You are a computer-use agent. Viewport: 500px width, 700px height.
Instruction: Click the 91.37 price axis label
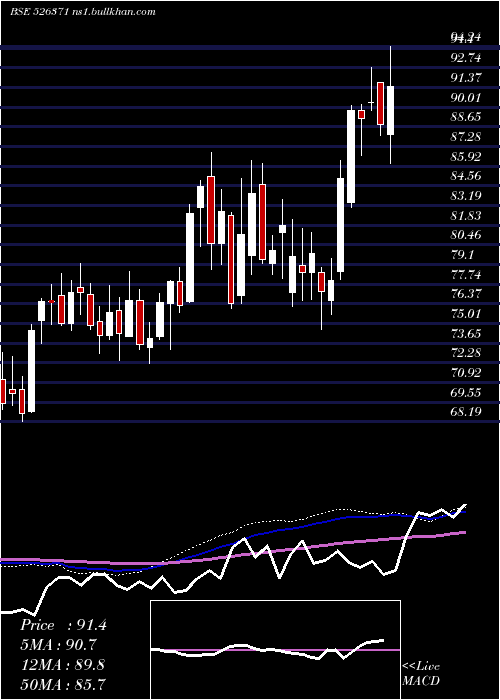tap(466, 78)
